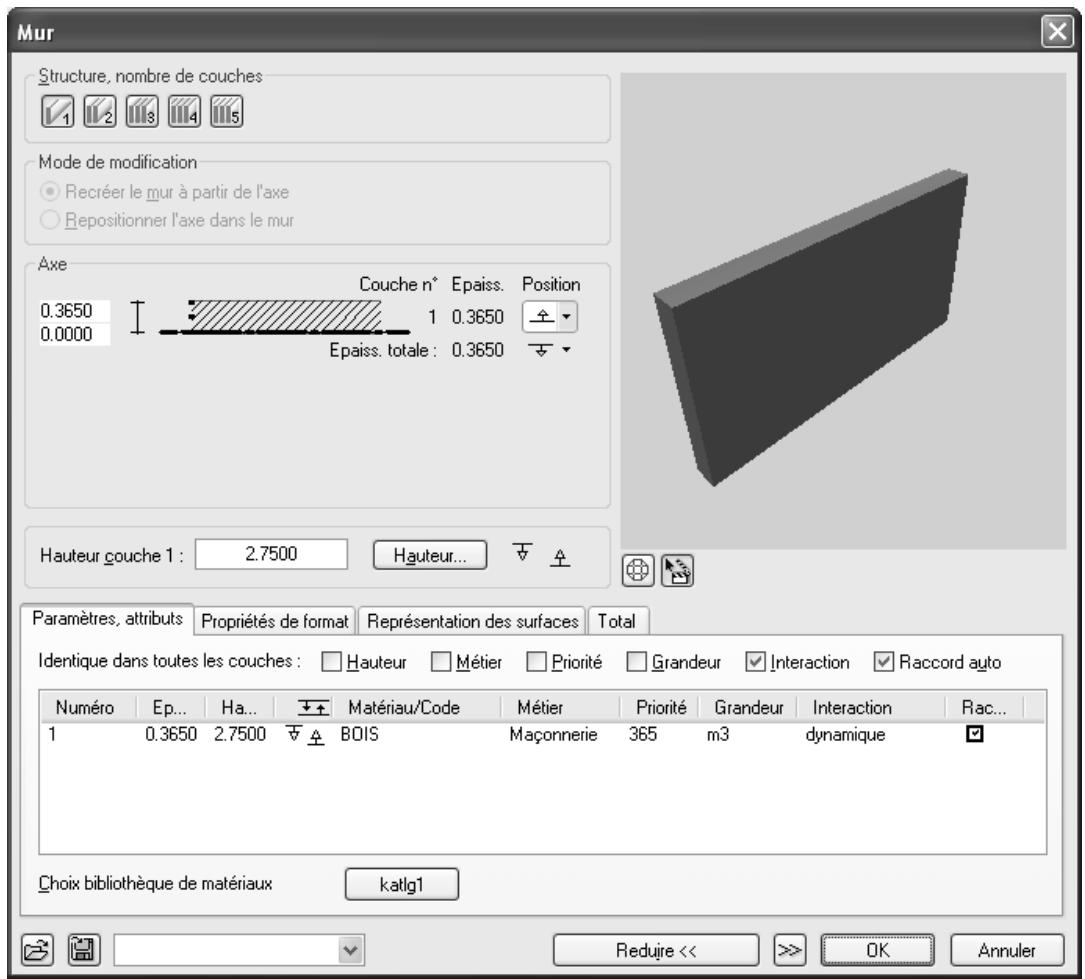The image size is (1085, 979).
Task: Click priority value 365 in row 1
Action: point(643,734)
